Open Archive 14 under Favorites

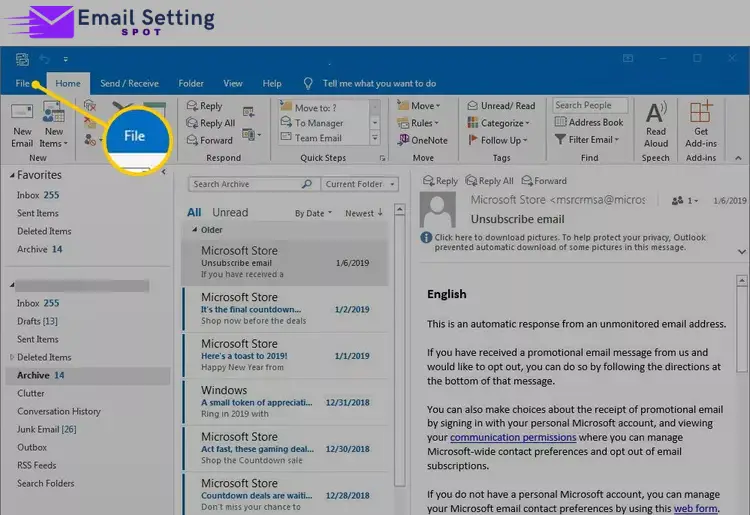coord(40,249)
